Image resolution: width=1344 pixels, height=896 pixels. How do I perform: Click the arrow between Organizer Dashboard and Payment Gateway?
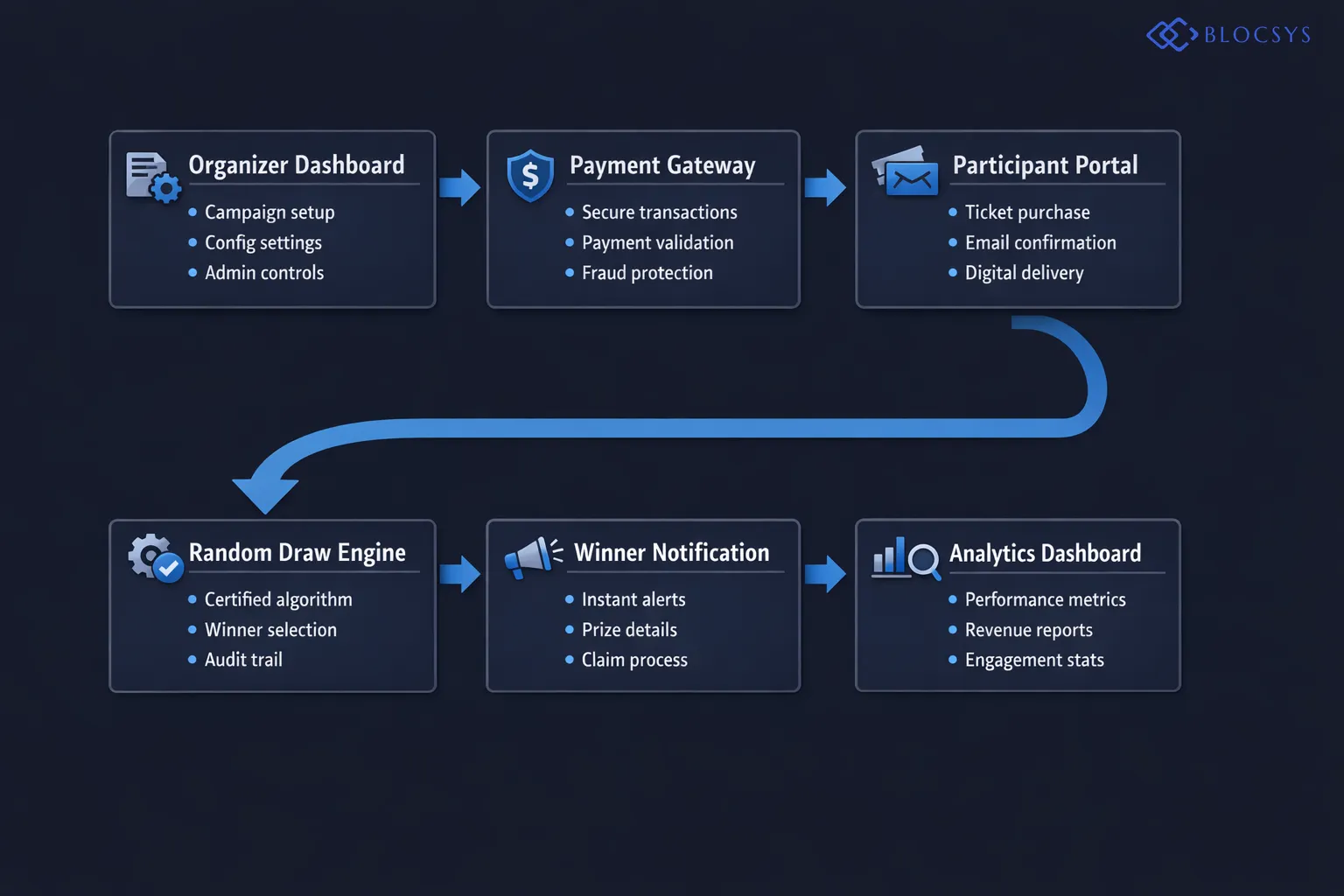(460, 186)
